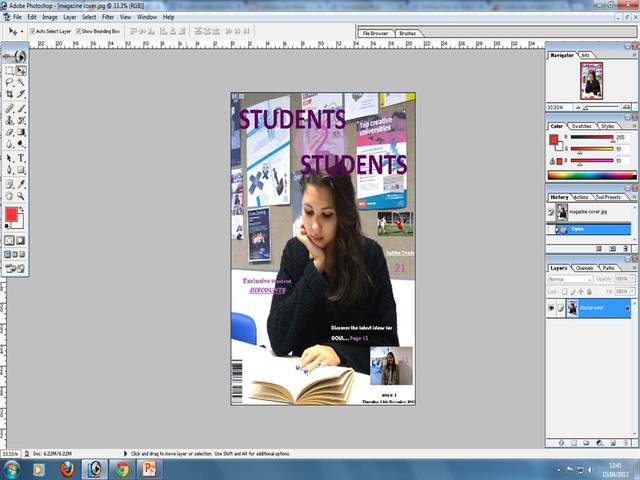The width and height of the screenshot is (640, 480).
Task: Toggle lock position in Layers panel
Action: click(x=581, y=291)
